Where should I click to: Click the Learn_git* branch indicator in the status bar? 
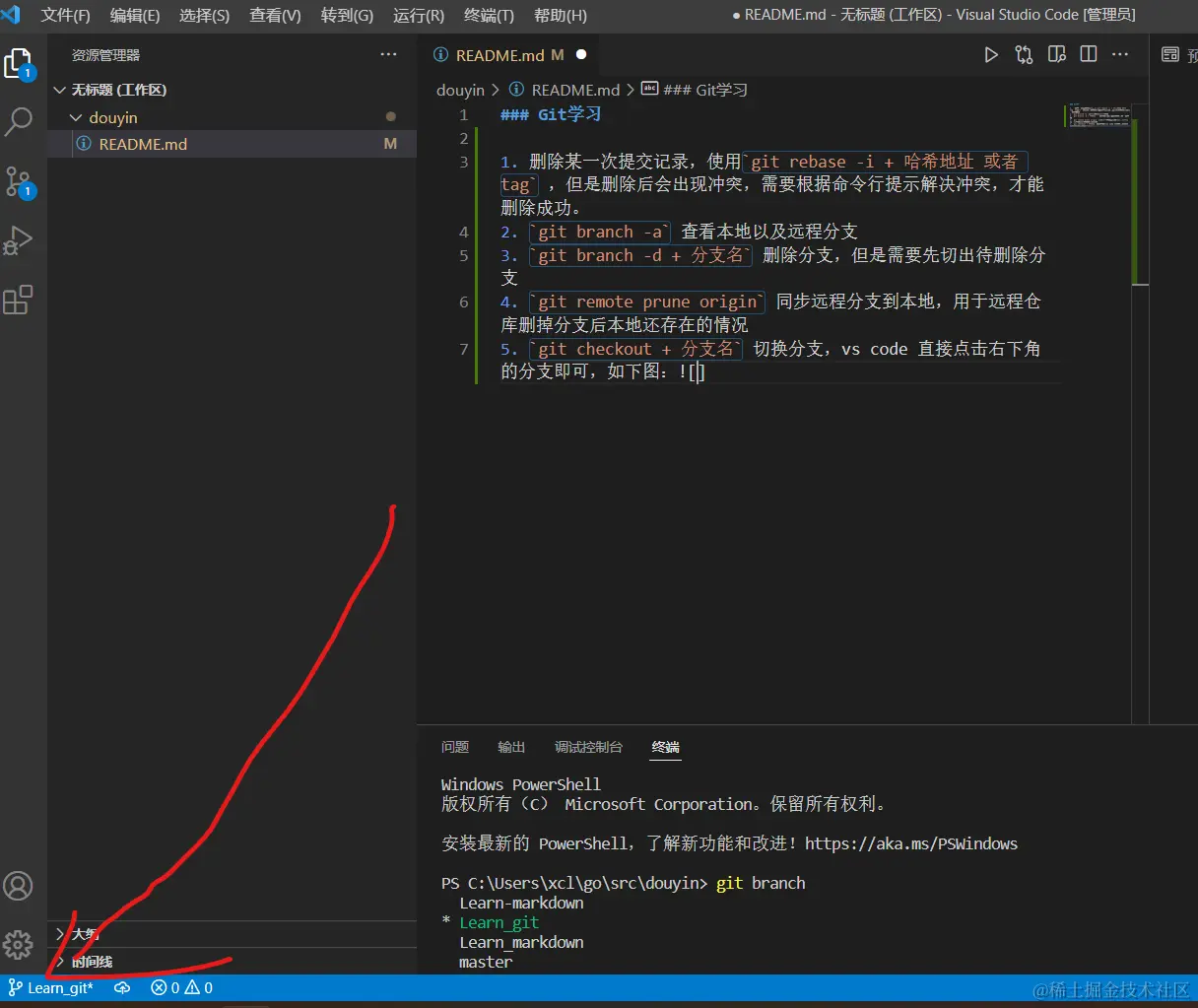pyautogui.click(x=51, y=987)
